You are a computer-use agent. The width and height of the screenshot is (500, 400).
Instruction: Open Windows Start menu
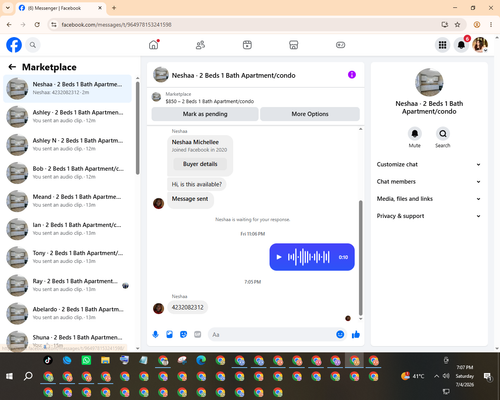(x=9, y=376)
